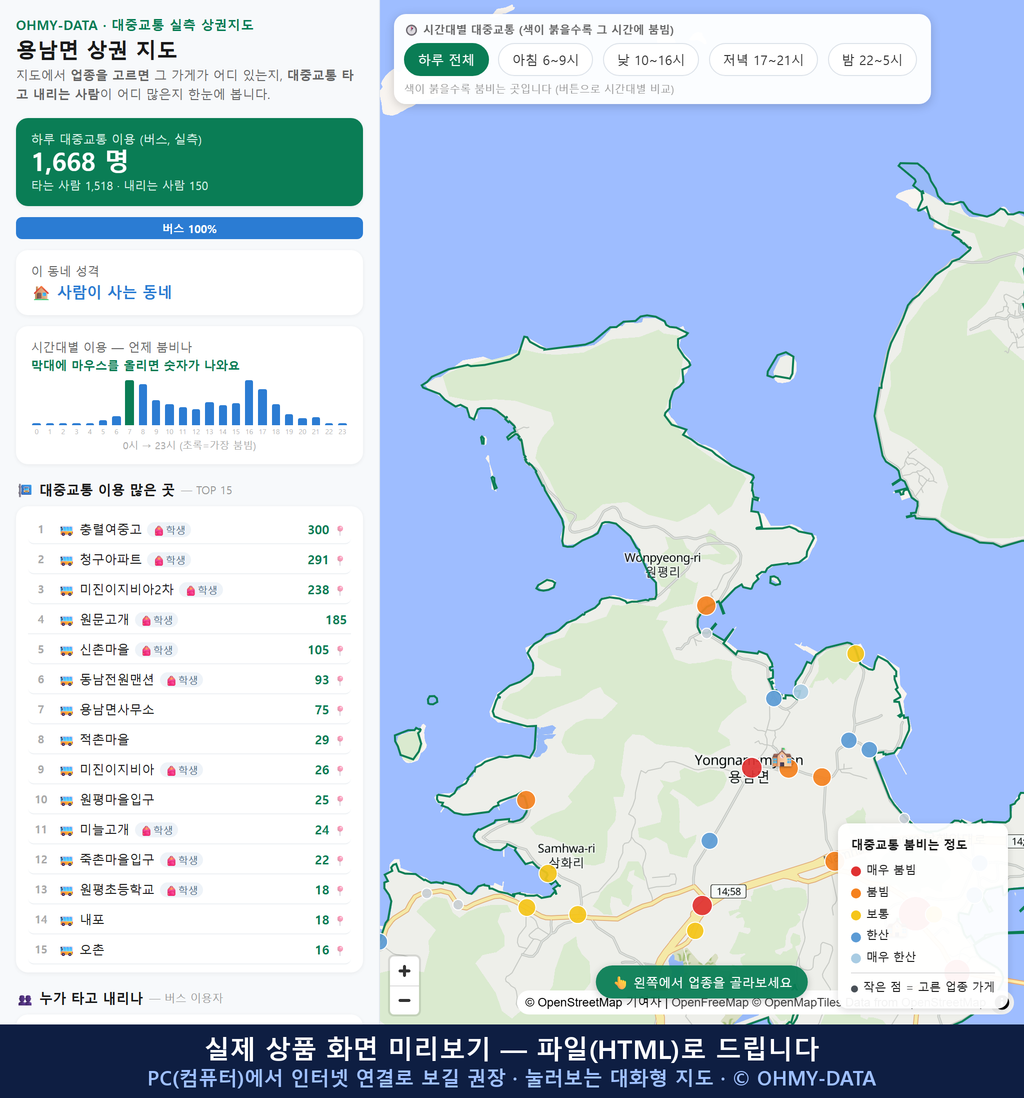The width and height of the screenshot is (1024, 1098).
Task: Select the 하루 전체 time filter
Action: 446,60
